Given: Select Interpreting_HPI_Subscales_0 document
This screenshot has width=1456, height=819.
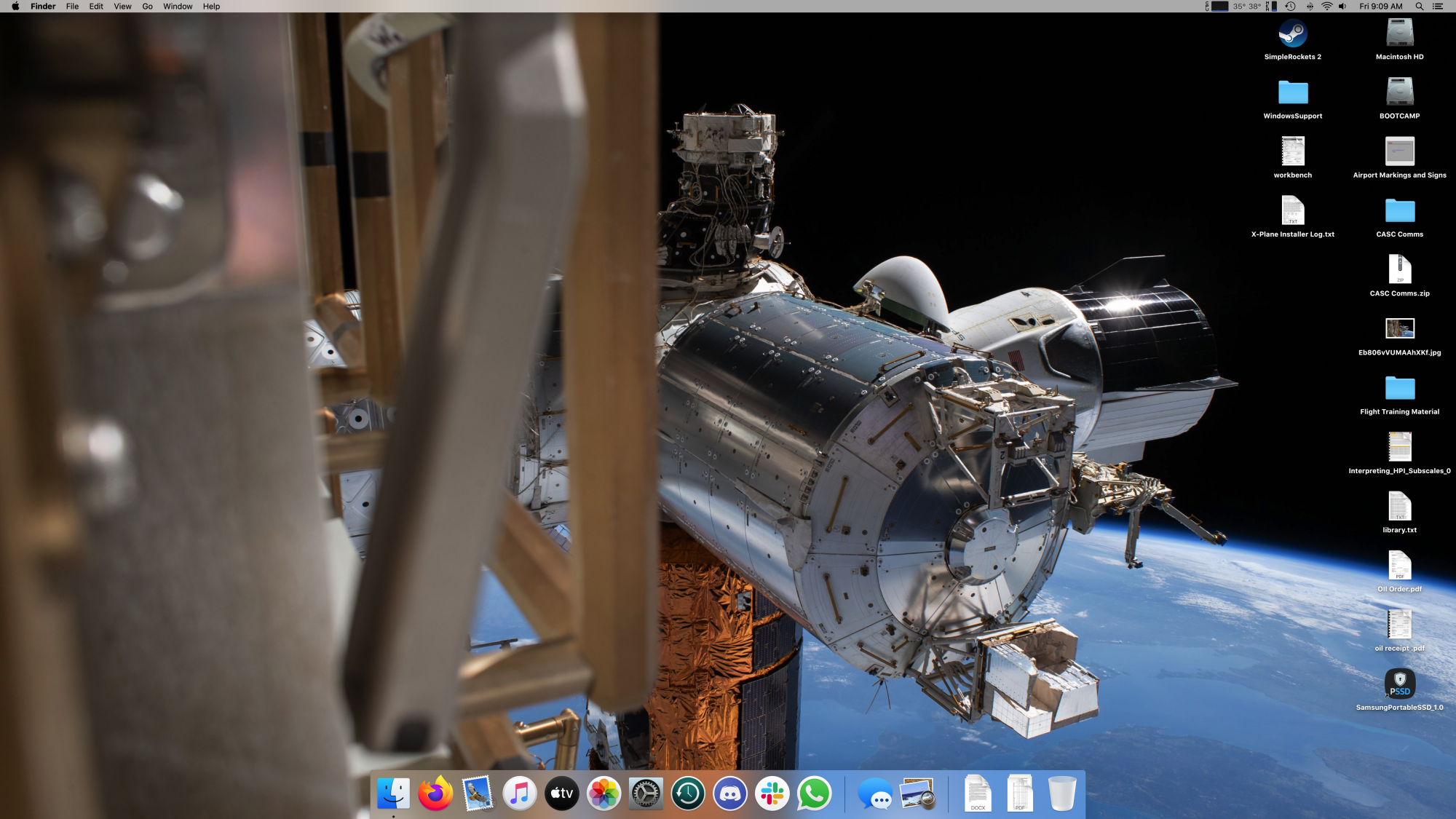Looking at the screenshot, I should coord(1400,447).
